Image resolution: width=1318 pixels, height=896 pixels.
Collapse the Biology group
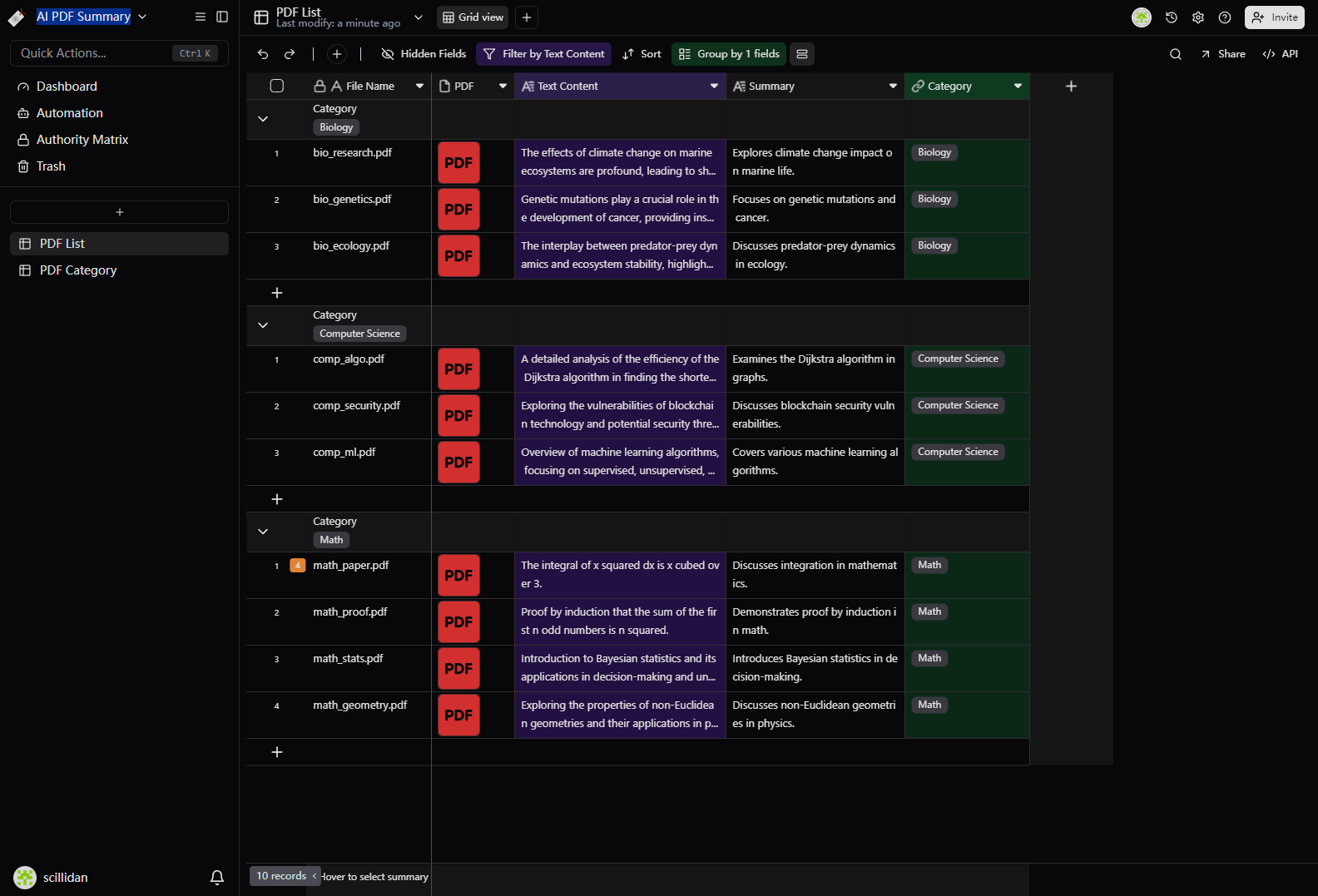[x=263, y=119]
